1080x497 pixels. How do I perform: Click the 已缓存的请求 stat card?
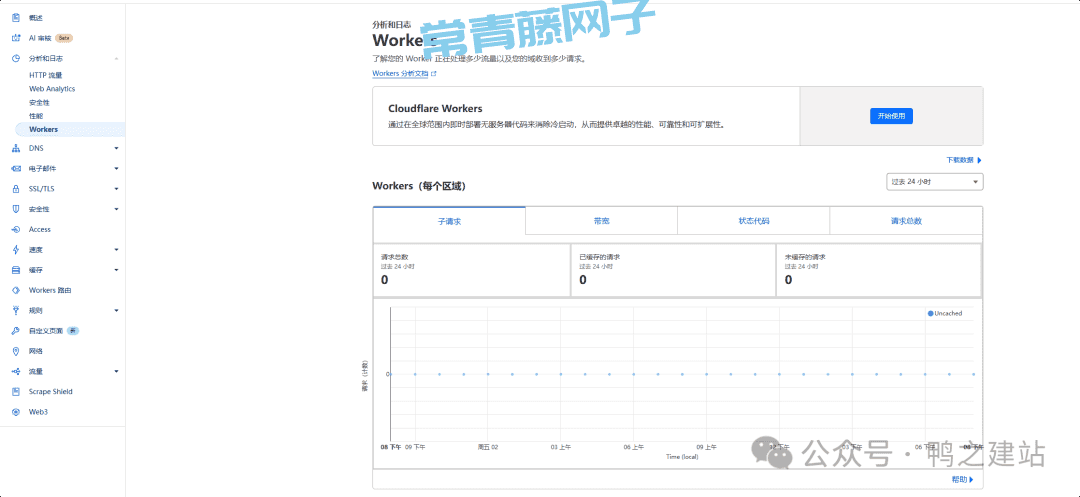673,270
